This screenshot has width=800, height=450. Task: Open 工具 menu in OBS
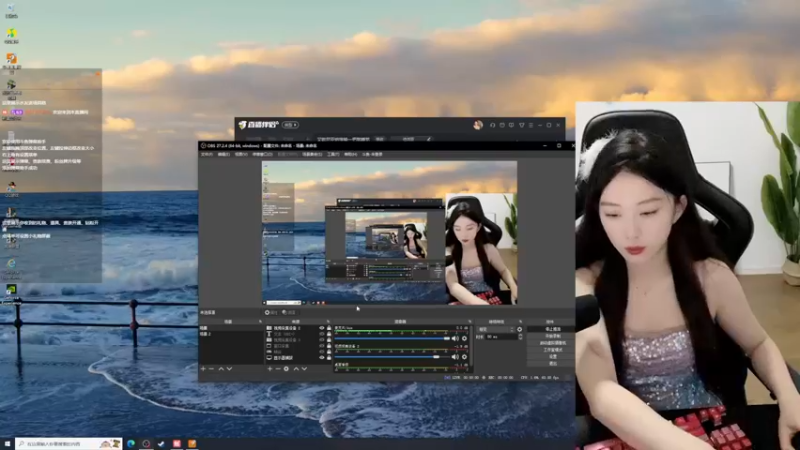(x=333, y=154)
